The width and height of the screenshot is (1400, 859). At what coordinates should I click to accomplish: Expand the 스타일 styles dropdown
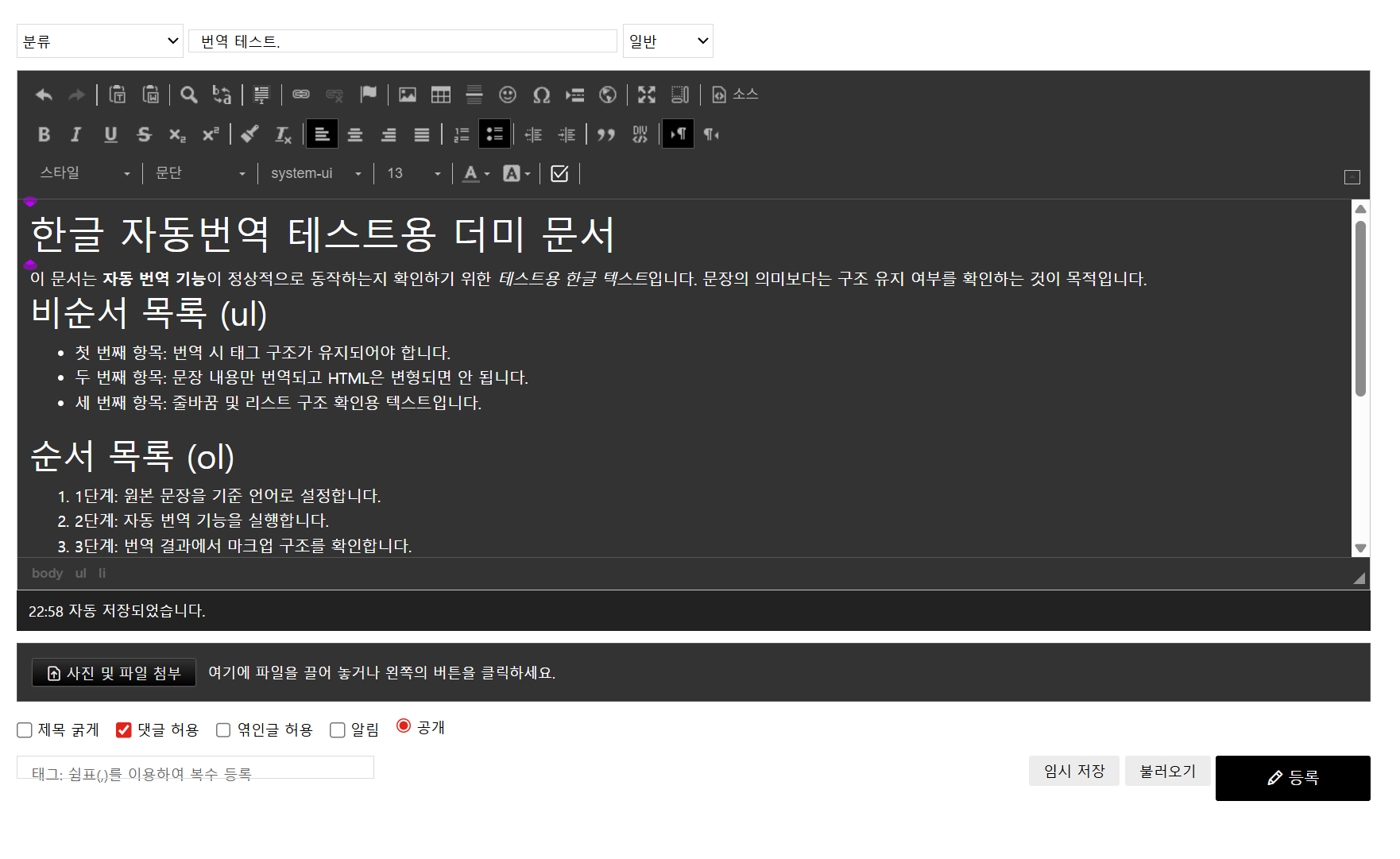pyautogui.click(x=85, y=173)
